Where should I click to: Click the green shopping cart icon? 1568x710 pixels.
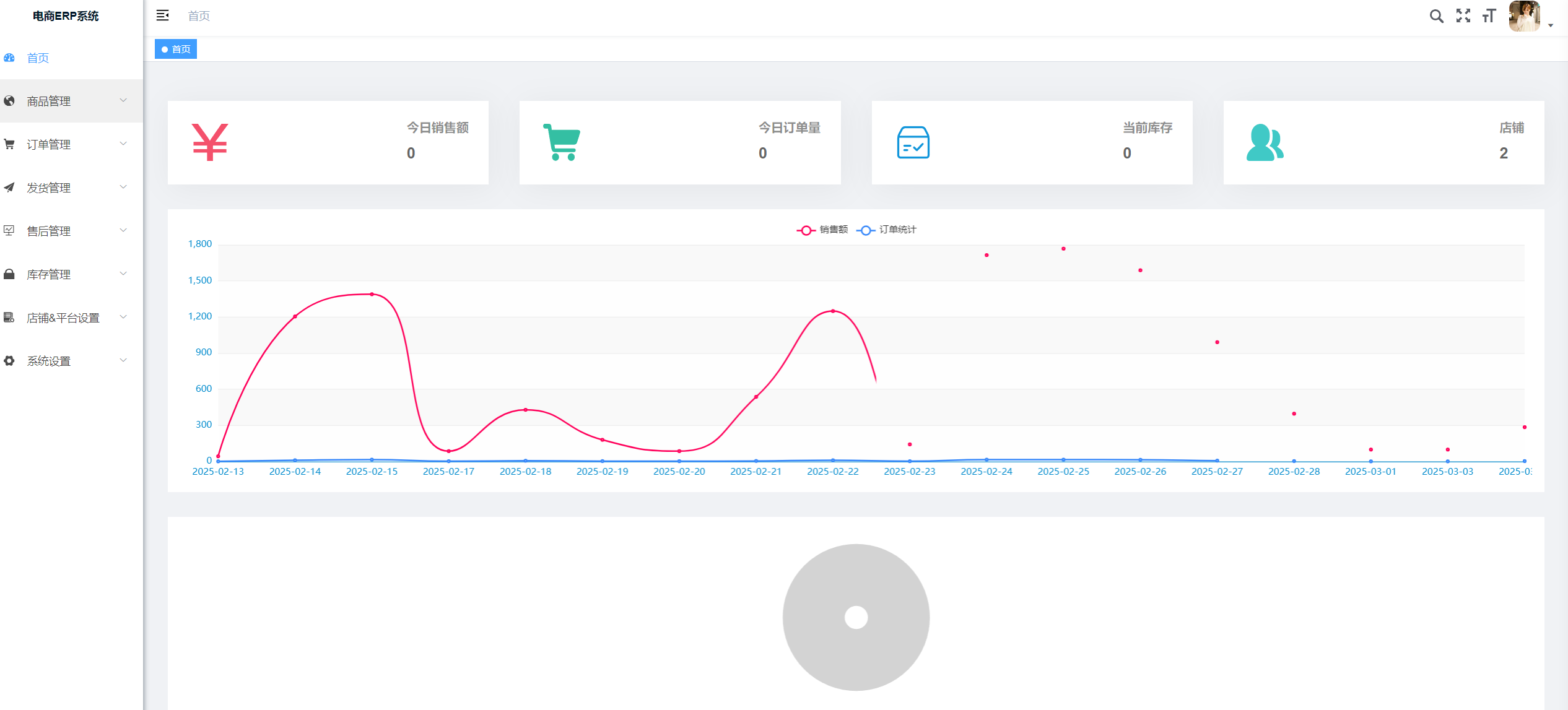562,142
